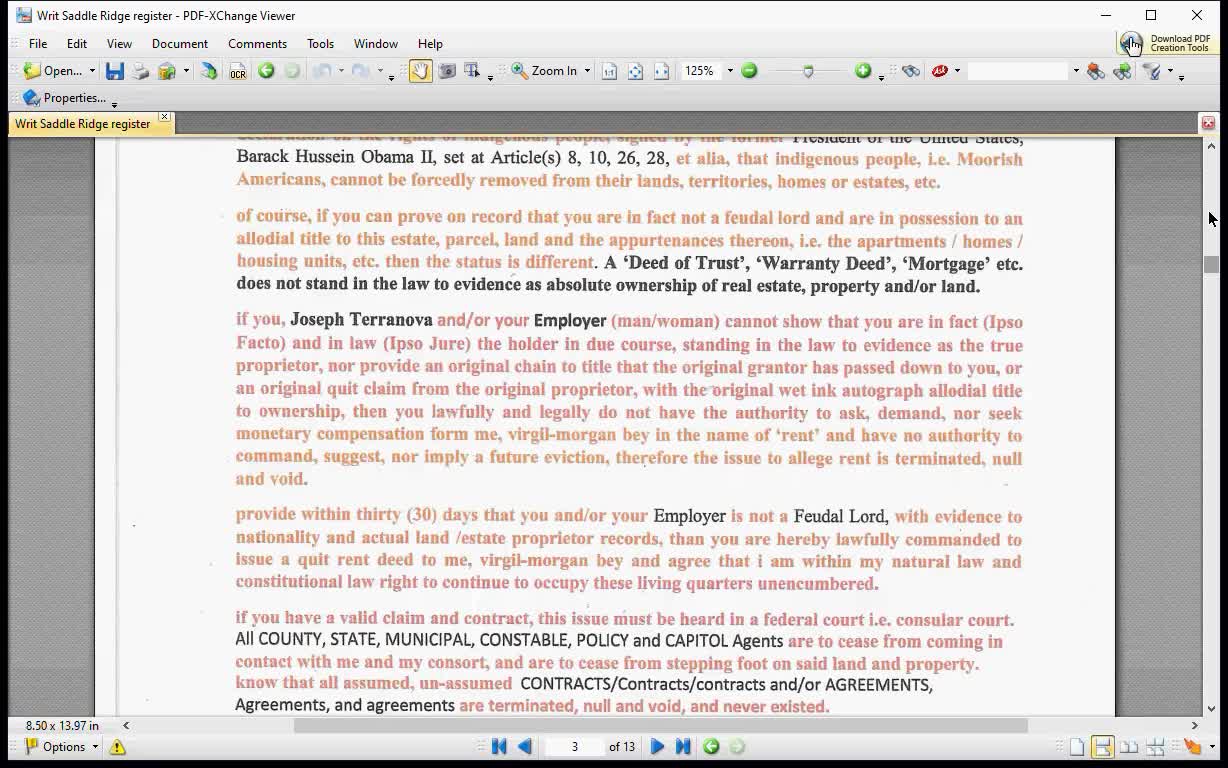Click the zoom slider thumb
The height and width of the screenshot is (768, 1228).
(808, 71)
